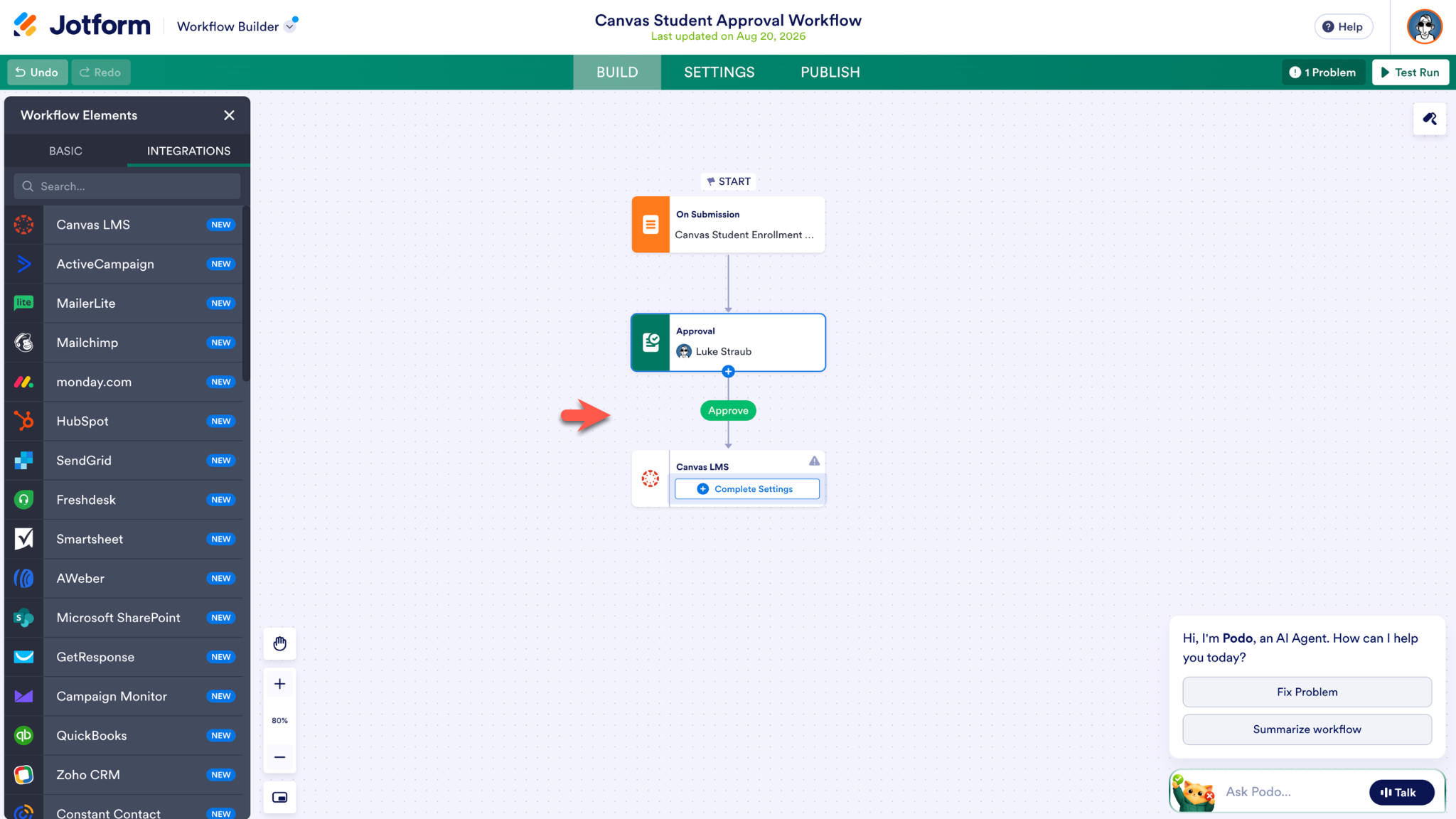Select the monday.com integration icon
Screen dimensions: 1456x819
[x=24, y=382]
